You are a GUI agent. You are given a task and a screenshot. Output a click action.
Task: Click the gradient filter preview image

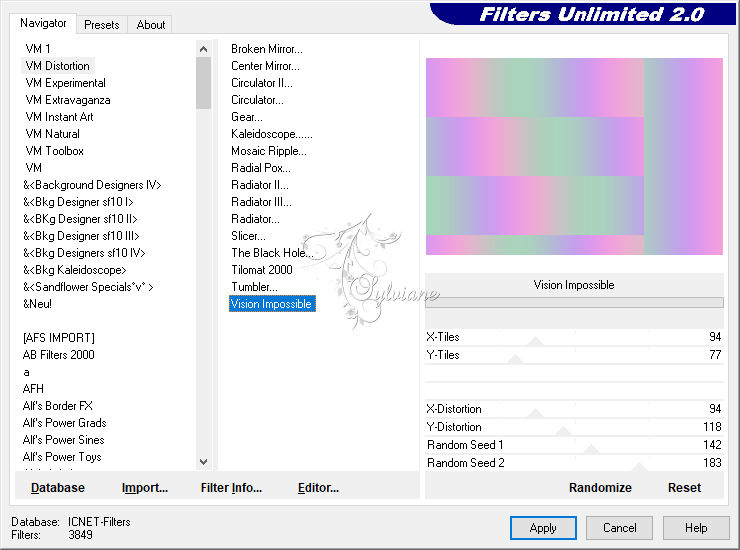tap(574, 156)
